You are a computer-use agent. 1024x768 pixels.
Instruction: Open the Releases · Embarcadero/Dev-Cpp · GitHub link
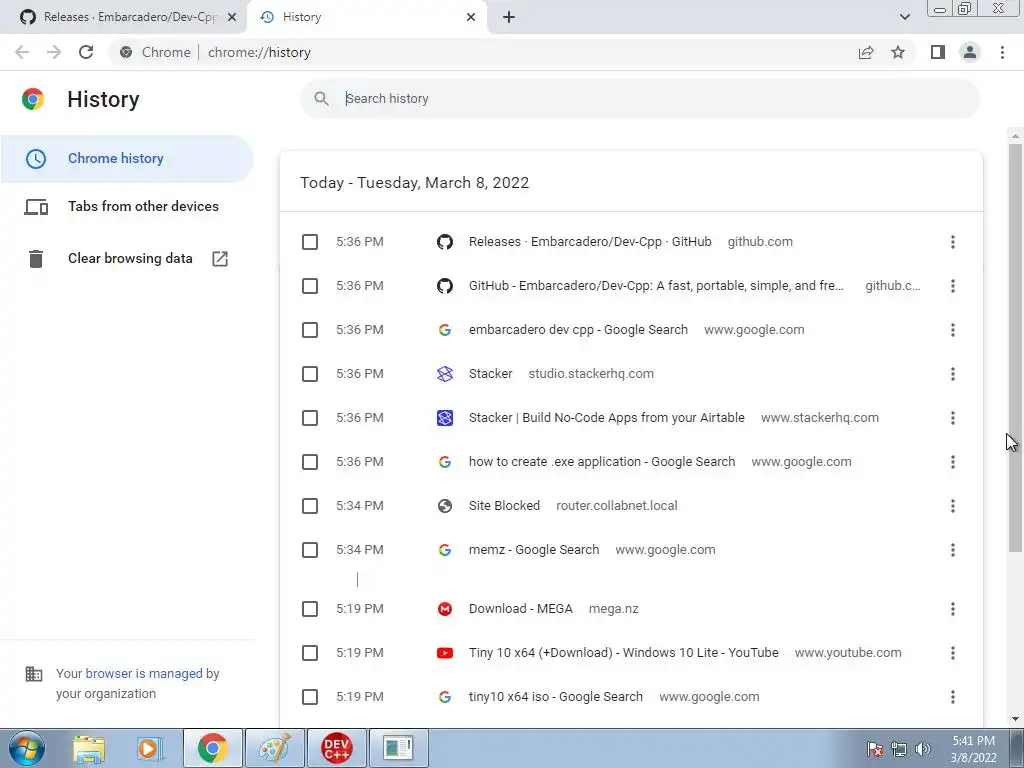tap(590, 242)
